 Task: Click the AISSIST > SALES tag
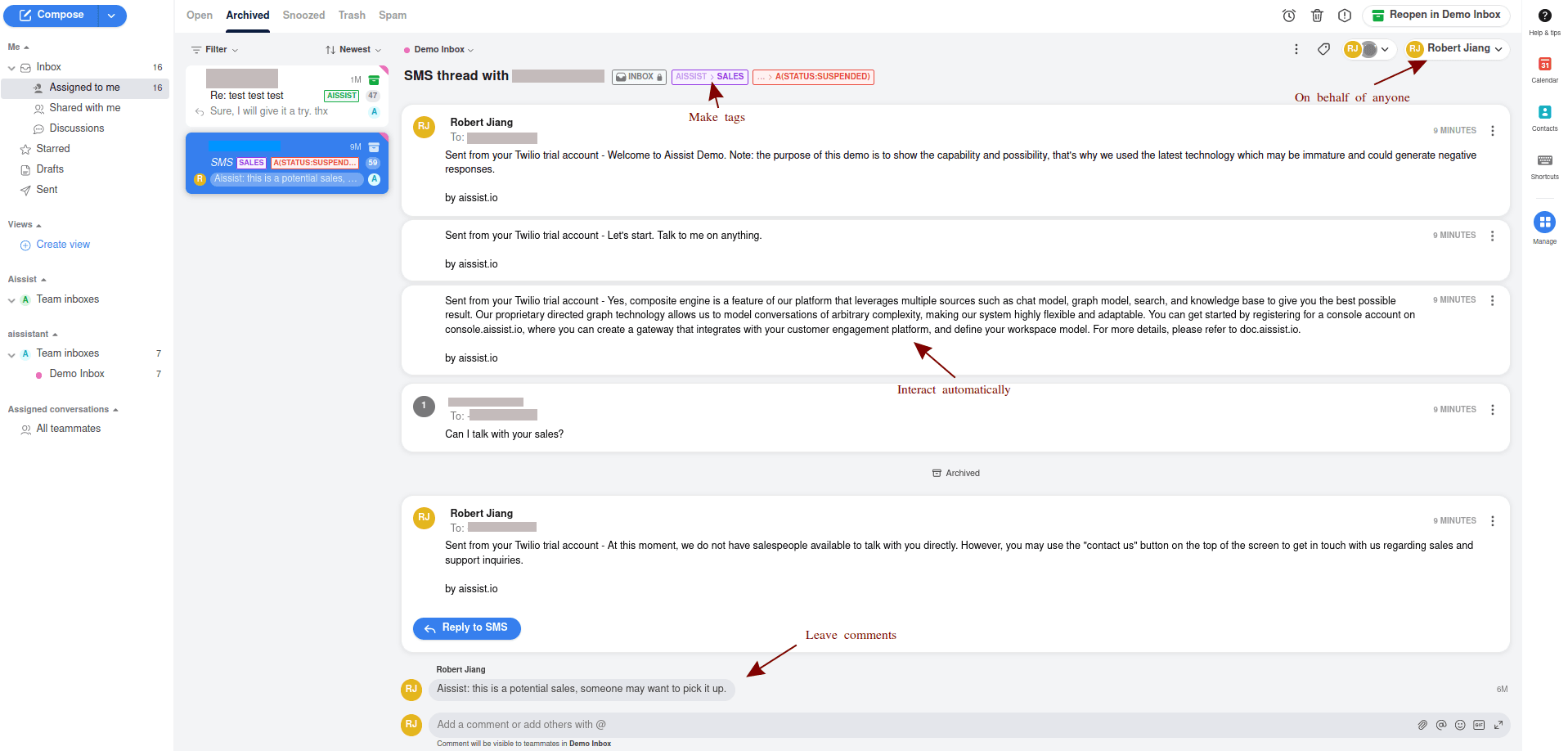[x=710, y=77]
